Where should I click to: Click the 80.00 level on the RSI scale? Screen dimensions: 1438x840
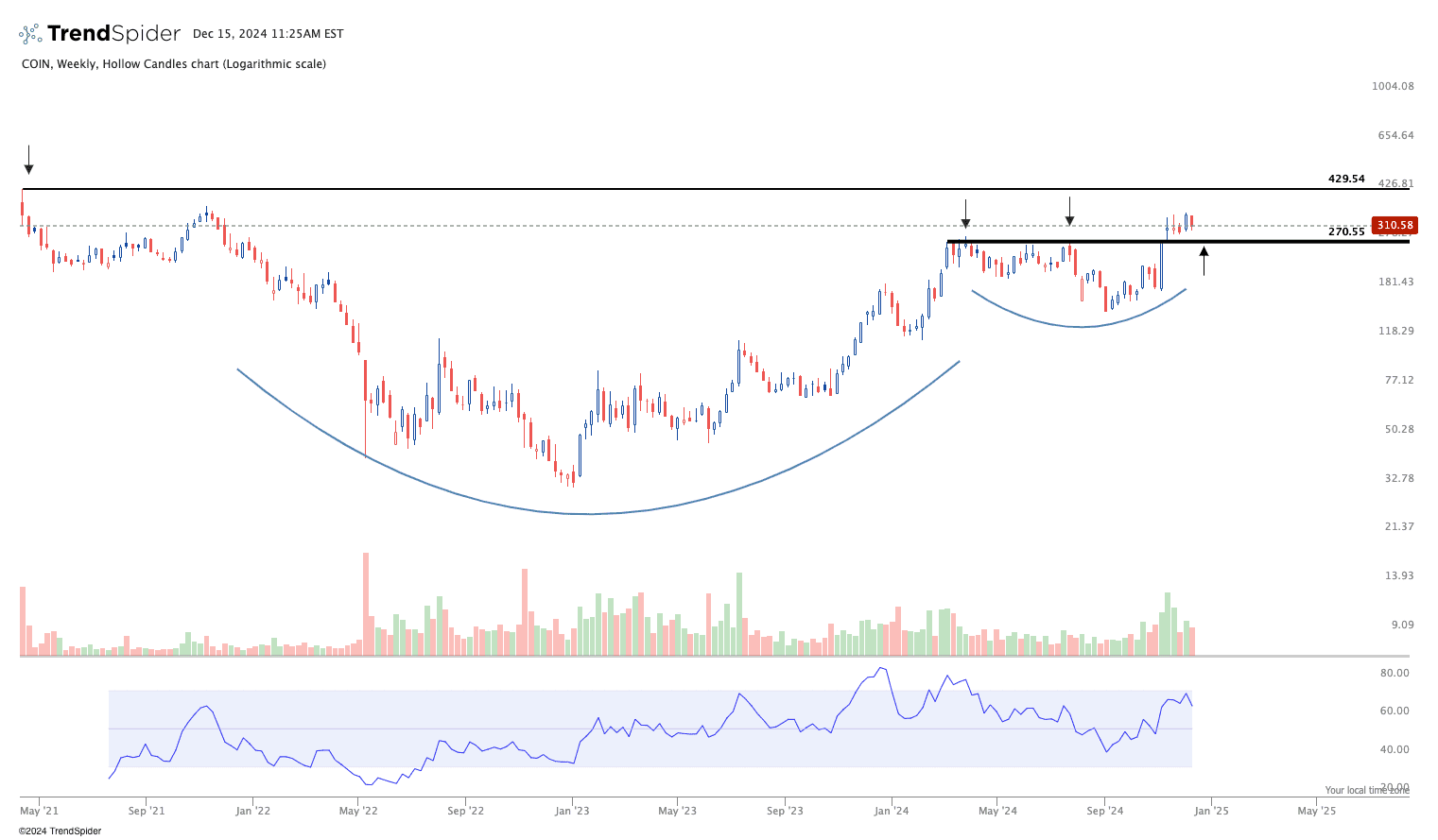click(x=1395, y=673)
